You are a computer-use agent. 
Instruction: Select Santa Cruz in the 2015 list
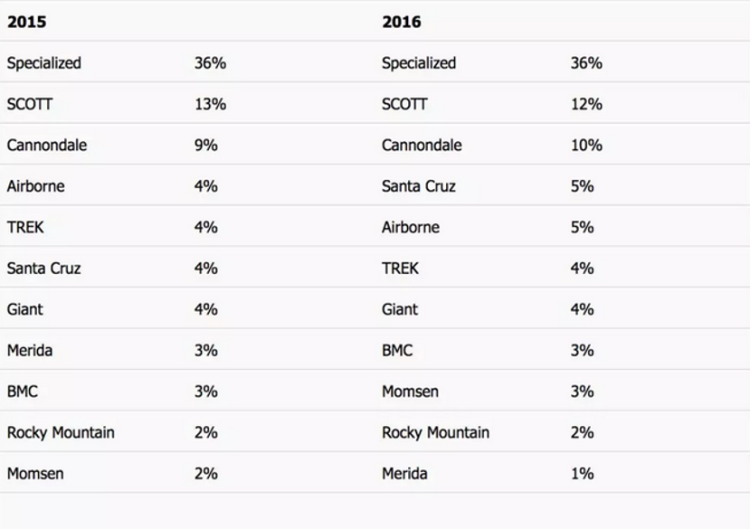point(42,268)
